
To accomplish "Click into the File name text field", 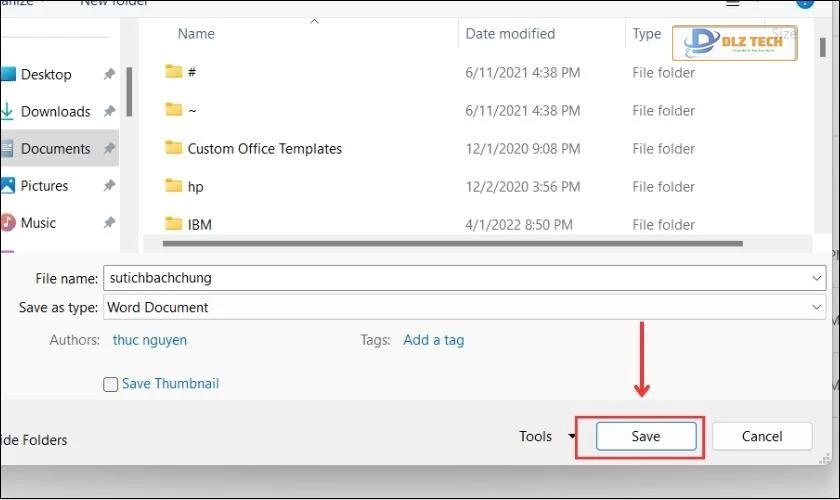I will click(450, 278).
